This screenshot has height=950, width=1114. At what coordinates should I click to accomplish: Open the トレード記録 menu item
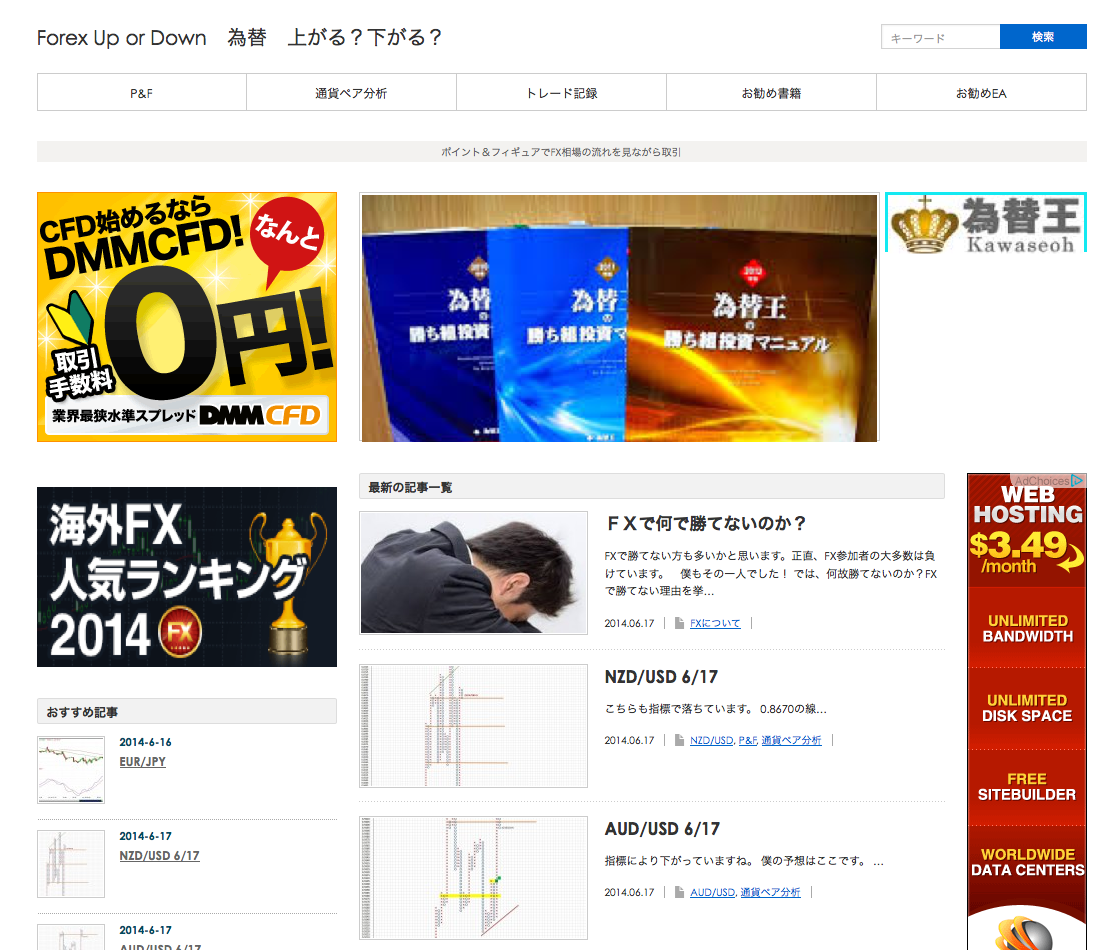pos(561,92)
